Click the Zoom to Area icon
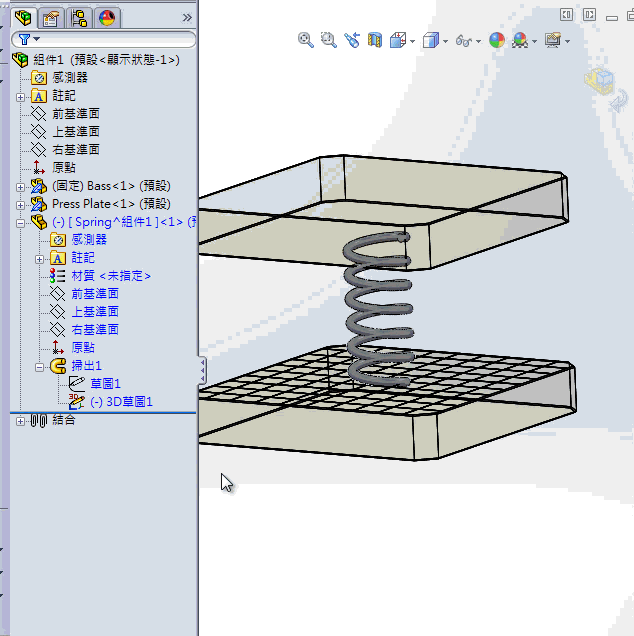The image size is (634, 636). point(329,40)
